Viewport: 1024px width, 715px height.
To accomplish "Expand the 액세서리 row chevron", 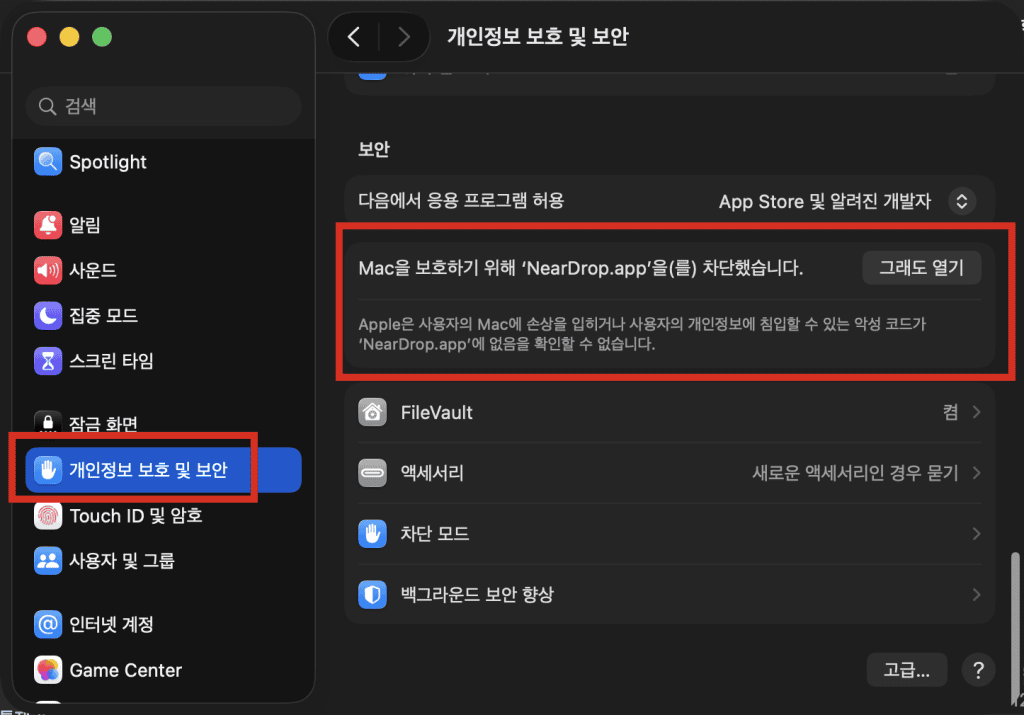I will tap(976, 473).
